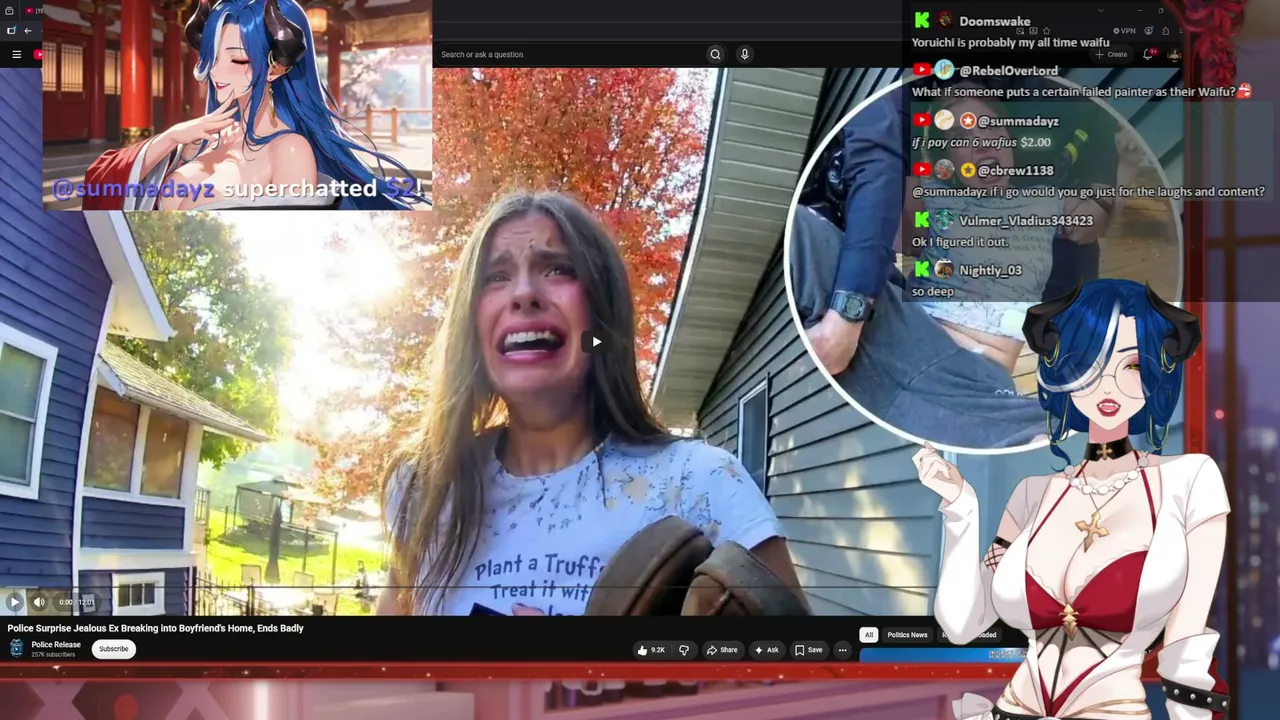Toggle the browser VPN indicator
The image size is (1280, 720).
tap(1126, 31)
